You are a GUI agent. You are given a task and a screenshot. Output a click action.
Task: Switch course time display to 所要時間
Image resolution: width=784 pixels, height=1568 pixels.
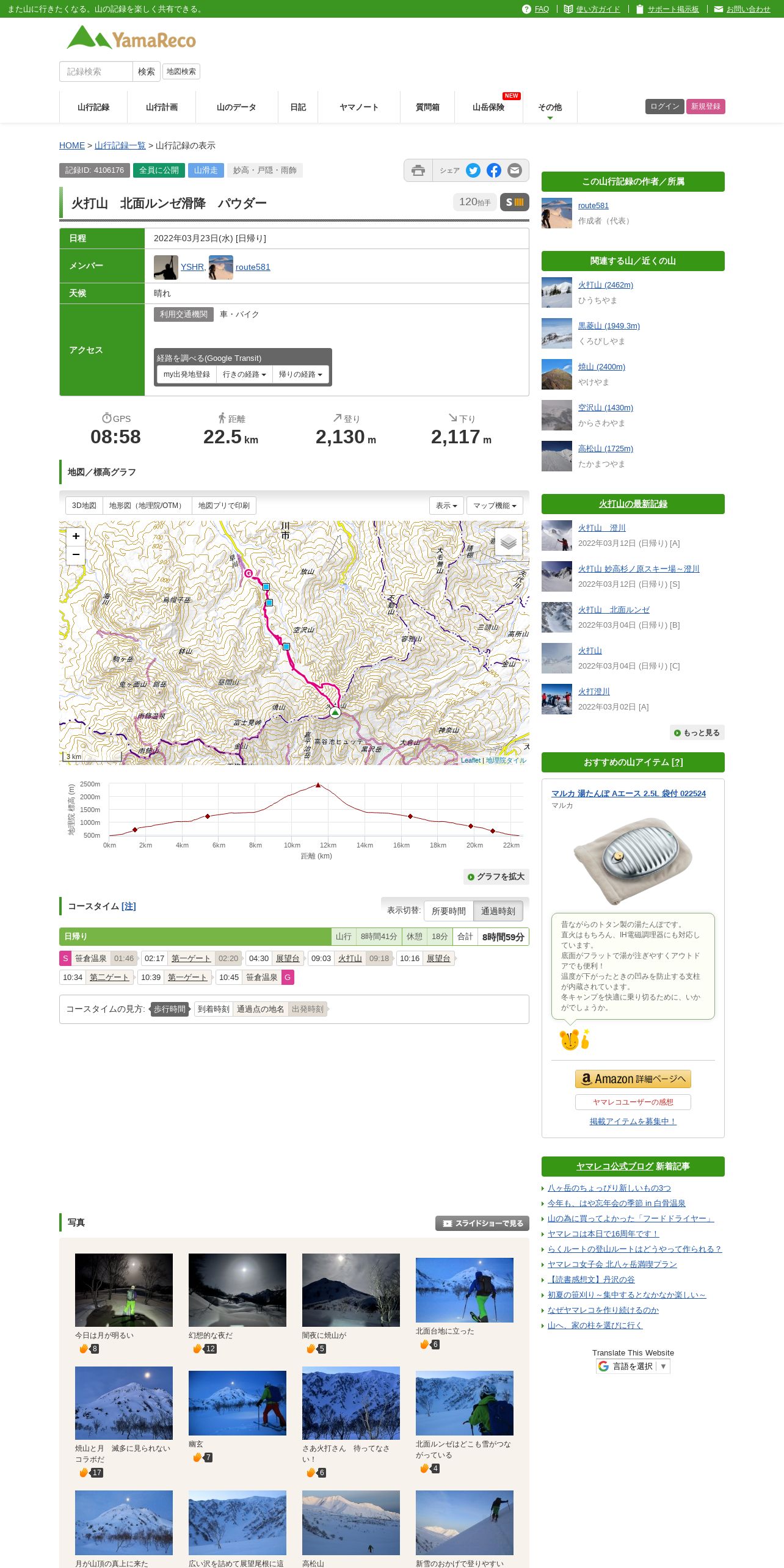(x=448, y=910)
